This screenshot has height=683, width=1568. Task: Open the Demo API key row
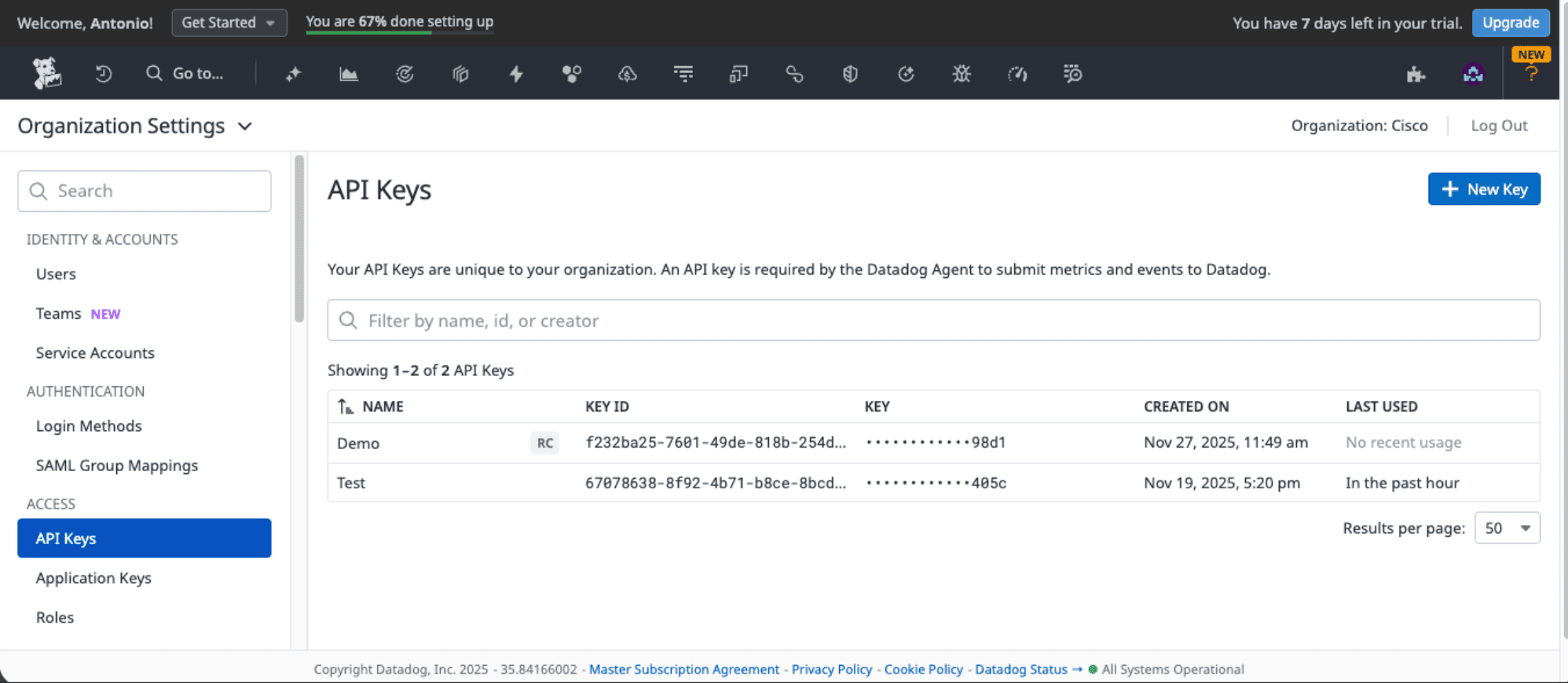tap(934, 443)
